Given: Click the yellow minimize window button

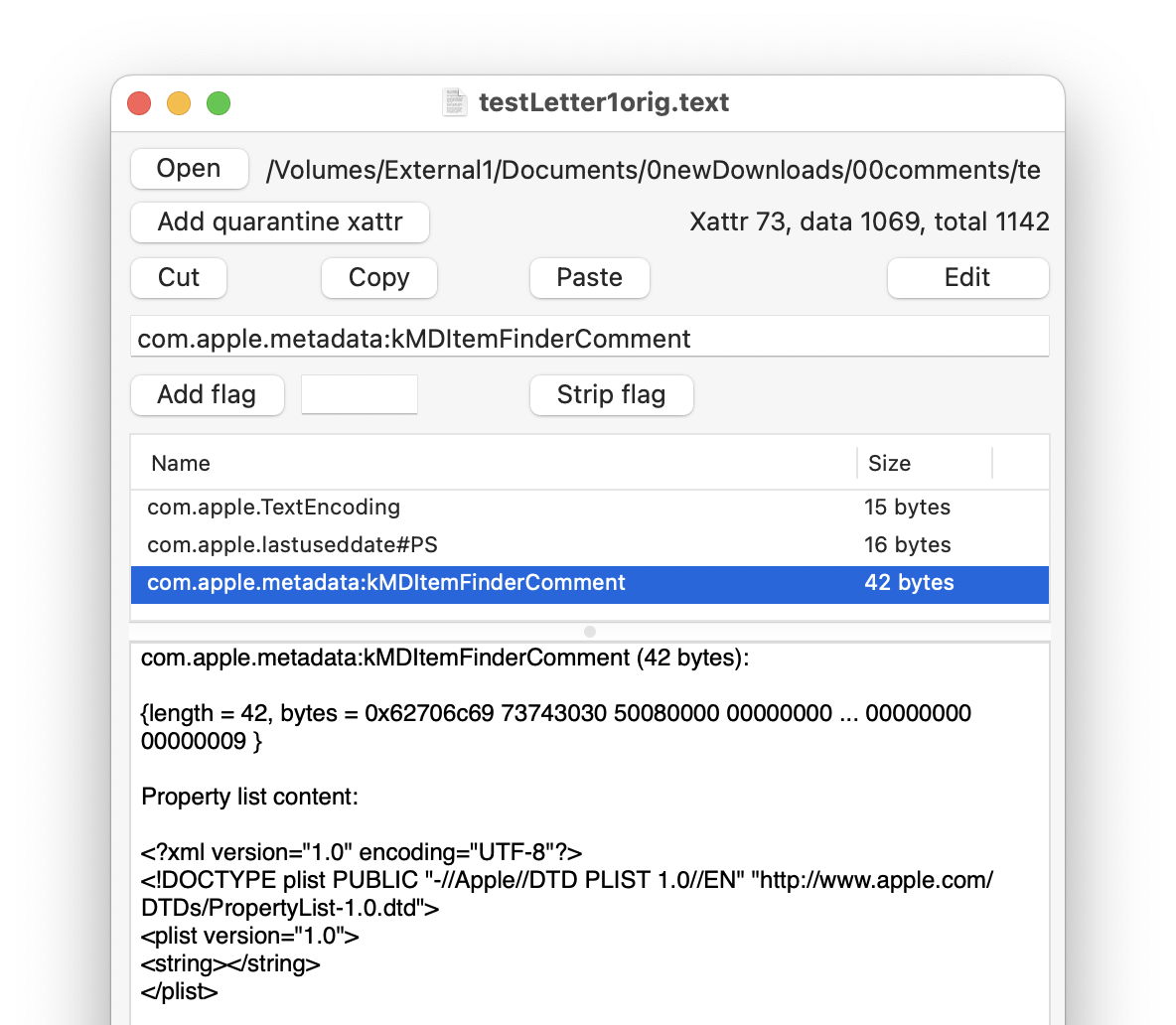Looking at the screenshot, I should click(x=179, y=103).
